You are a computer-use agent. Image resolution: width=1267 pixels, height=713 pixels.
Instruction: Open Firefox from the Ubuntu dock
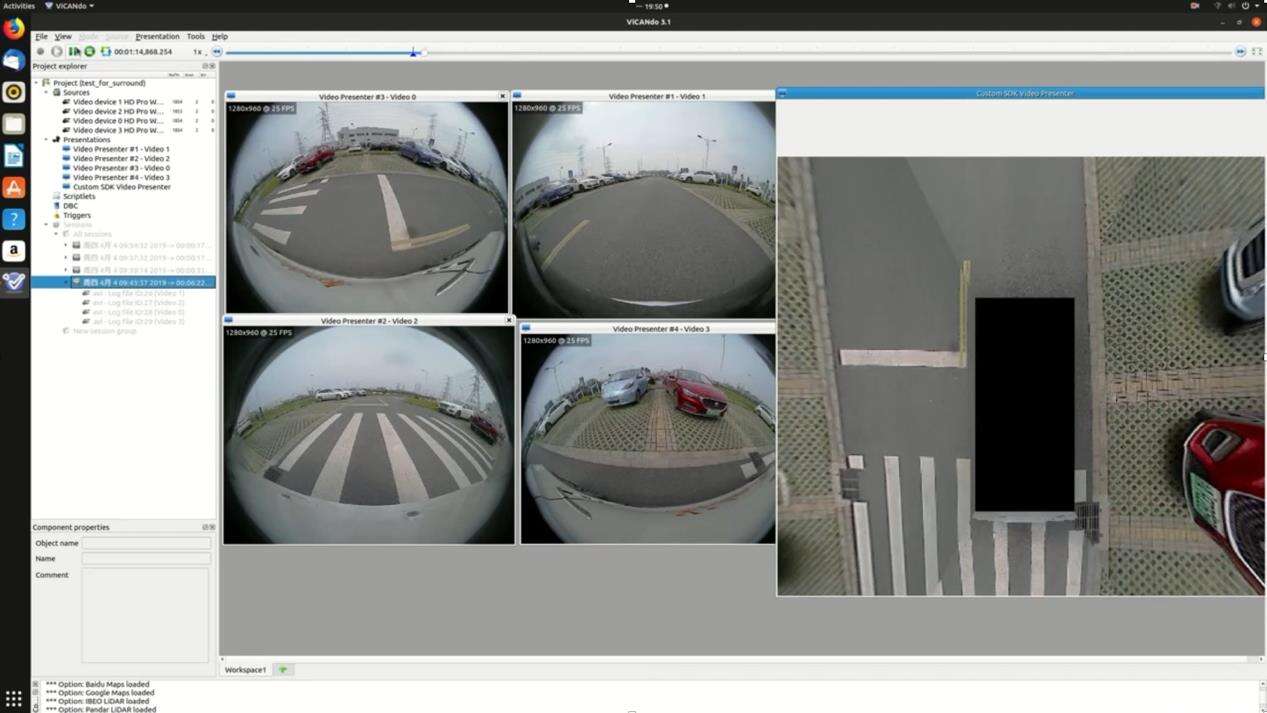[14, 28]
